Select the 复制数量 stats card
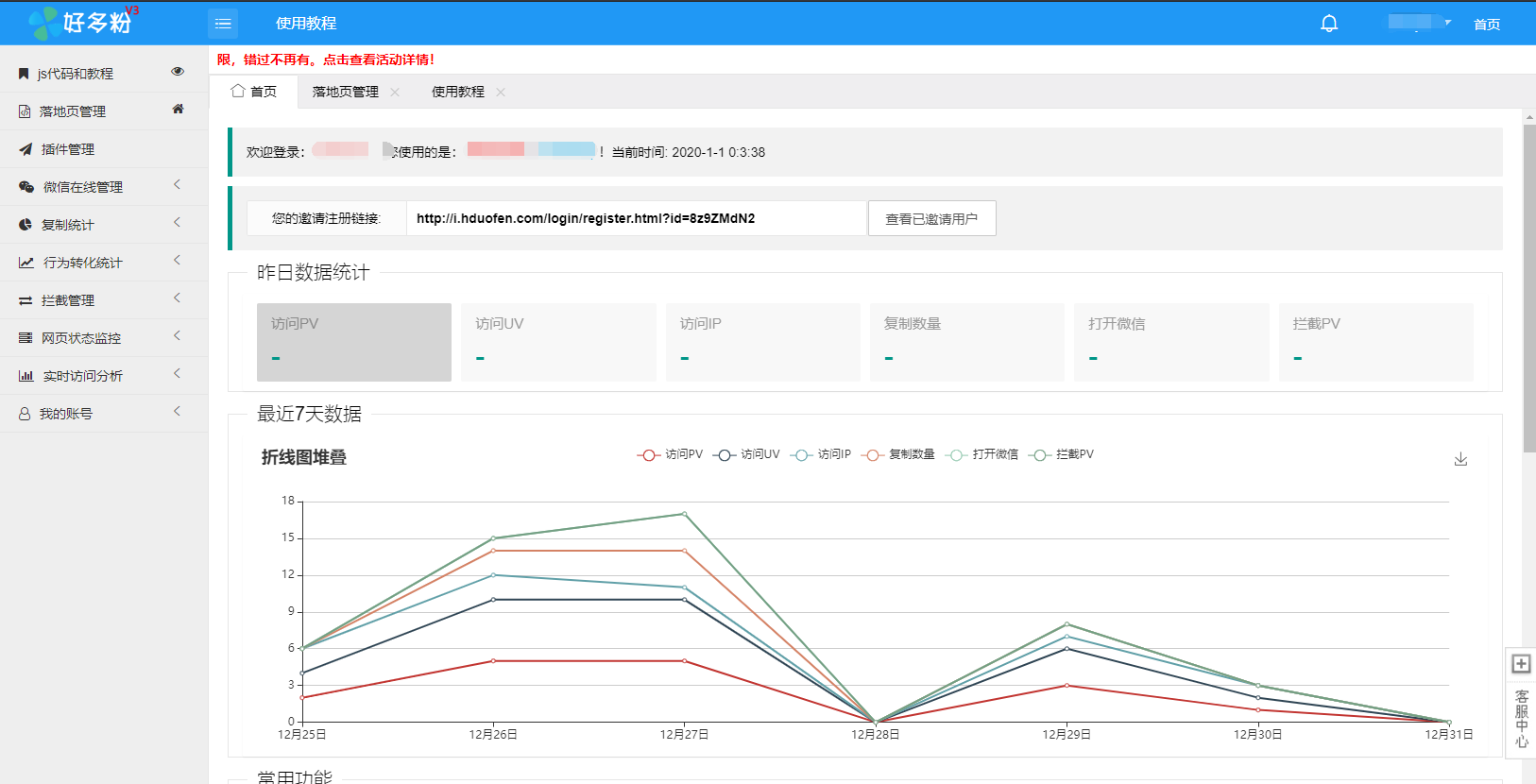Viewport: 1536px width, 784px height. pyautogui.click(x=967, y=342)
